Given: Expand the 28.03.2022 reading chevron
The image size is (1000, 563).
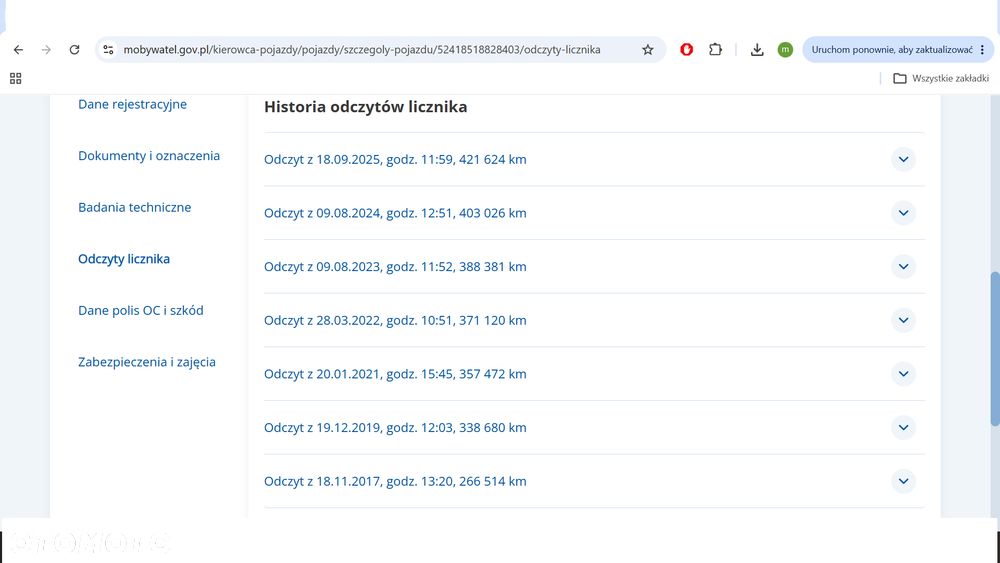Looking at the screenshot, I should 903,320.
